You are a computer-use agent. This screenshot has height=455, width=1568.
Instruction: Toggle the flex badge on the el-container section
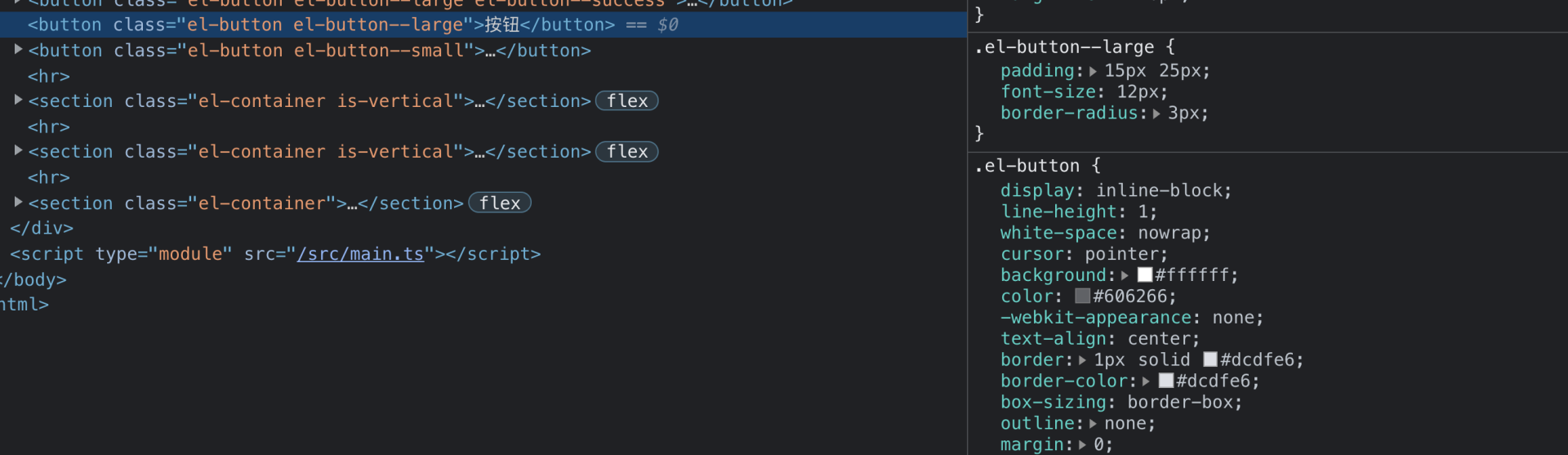[x=499, y=203]
